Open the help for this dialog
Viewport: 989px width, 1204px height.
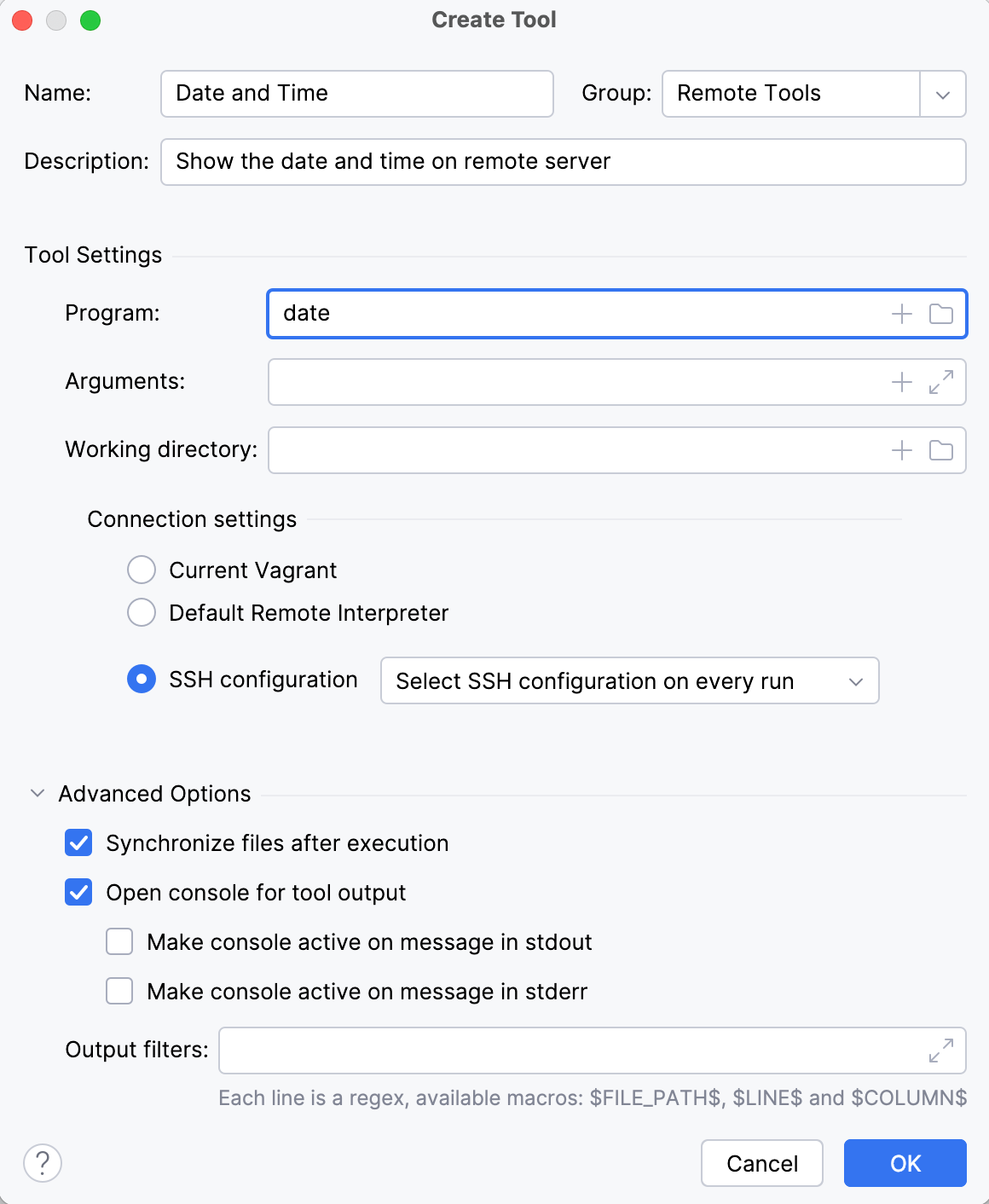41,1162
